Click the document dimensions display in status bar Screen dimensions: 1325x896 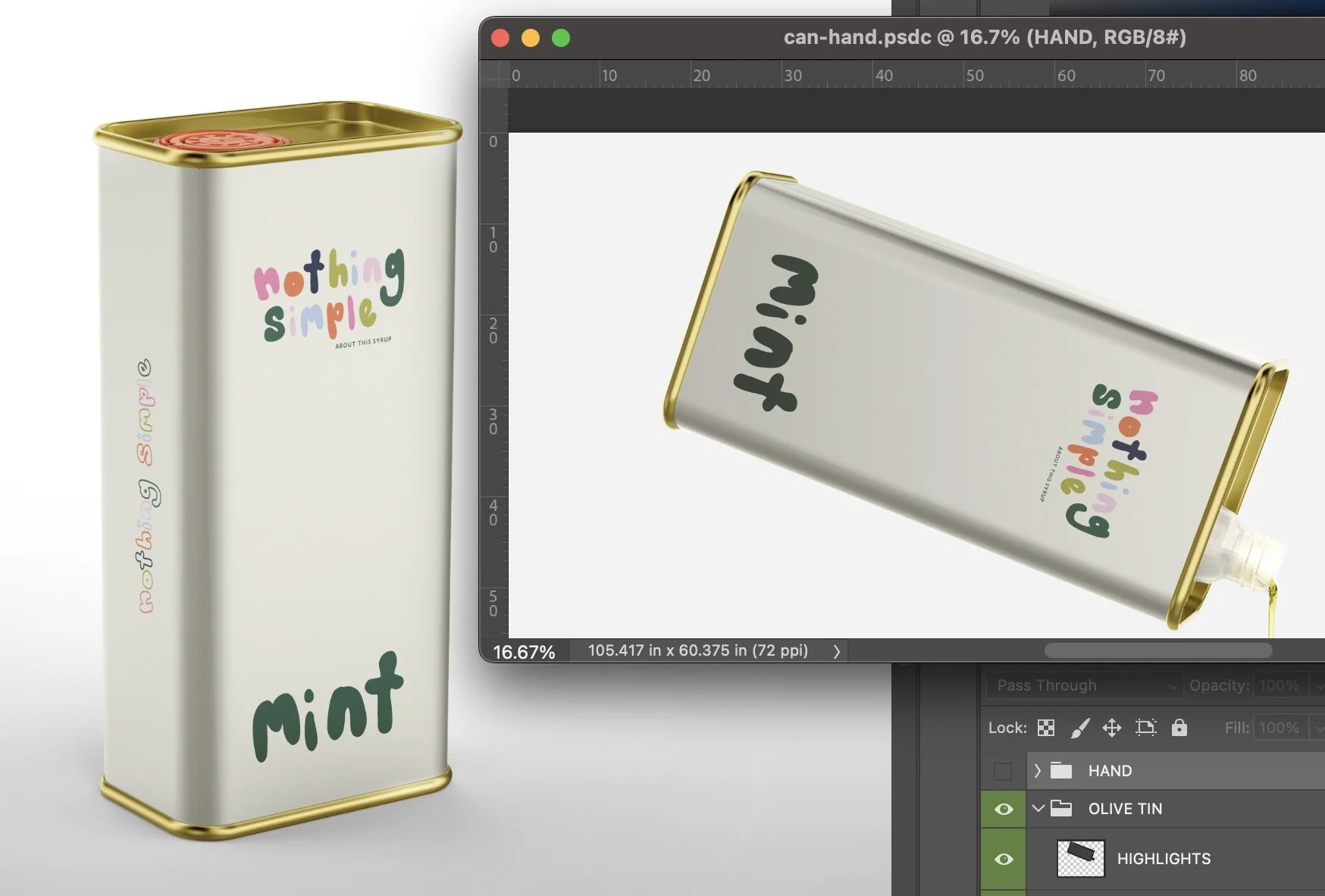[x=697, y=650]
